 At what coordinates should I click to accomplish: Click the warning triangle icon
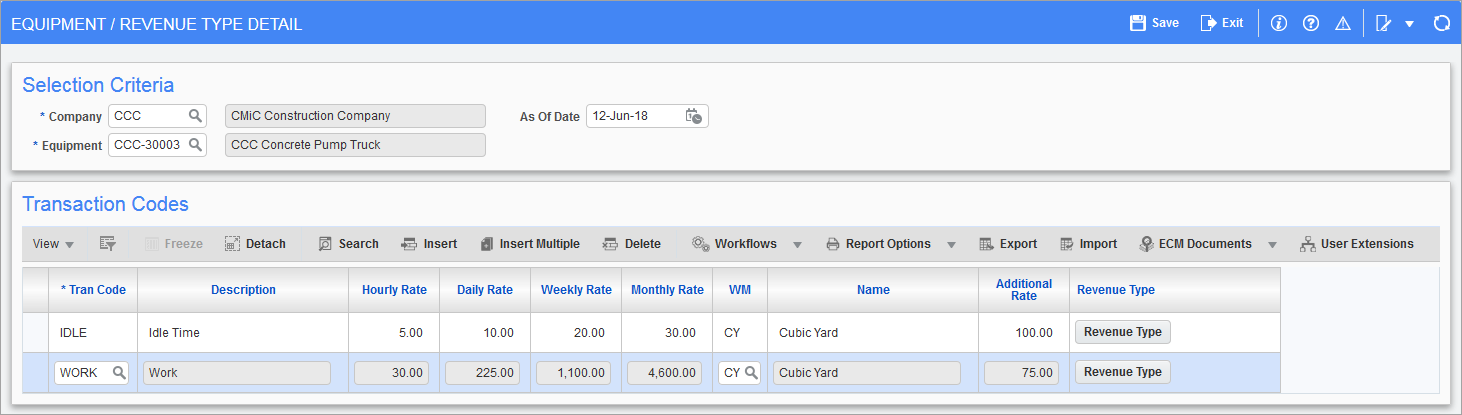click(1343, 23)
